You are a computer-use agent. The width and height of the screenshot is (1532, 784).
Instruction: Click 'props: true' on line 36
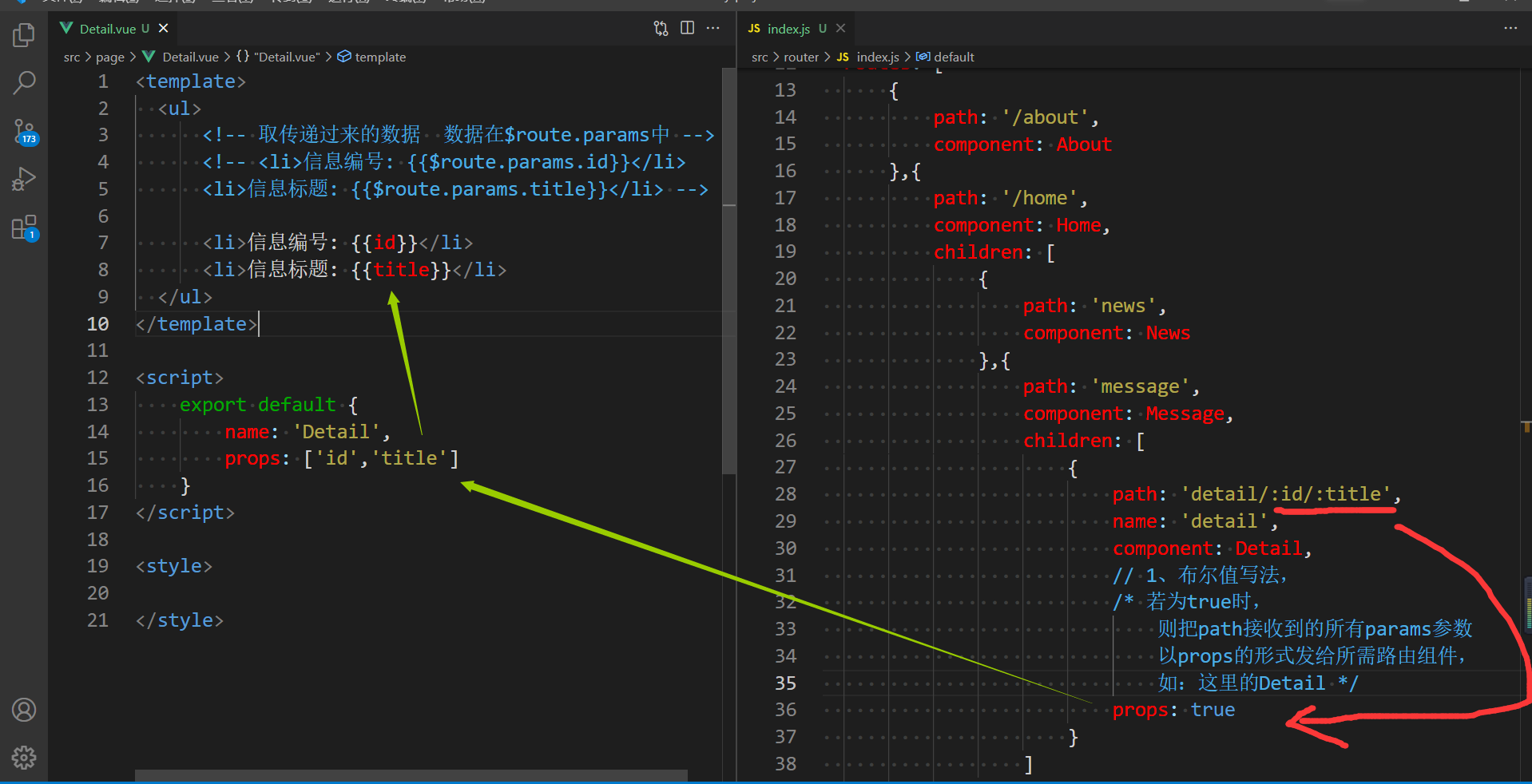(x=1173, y=710)
